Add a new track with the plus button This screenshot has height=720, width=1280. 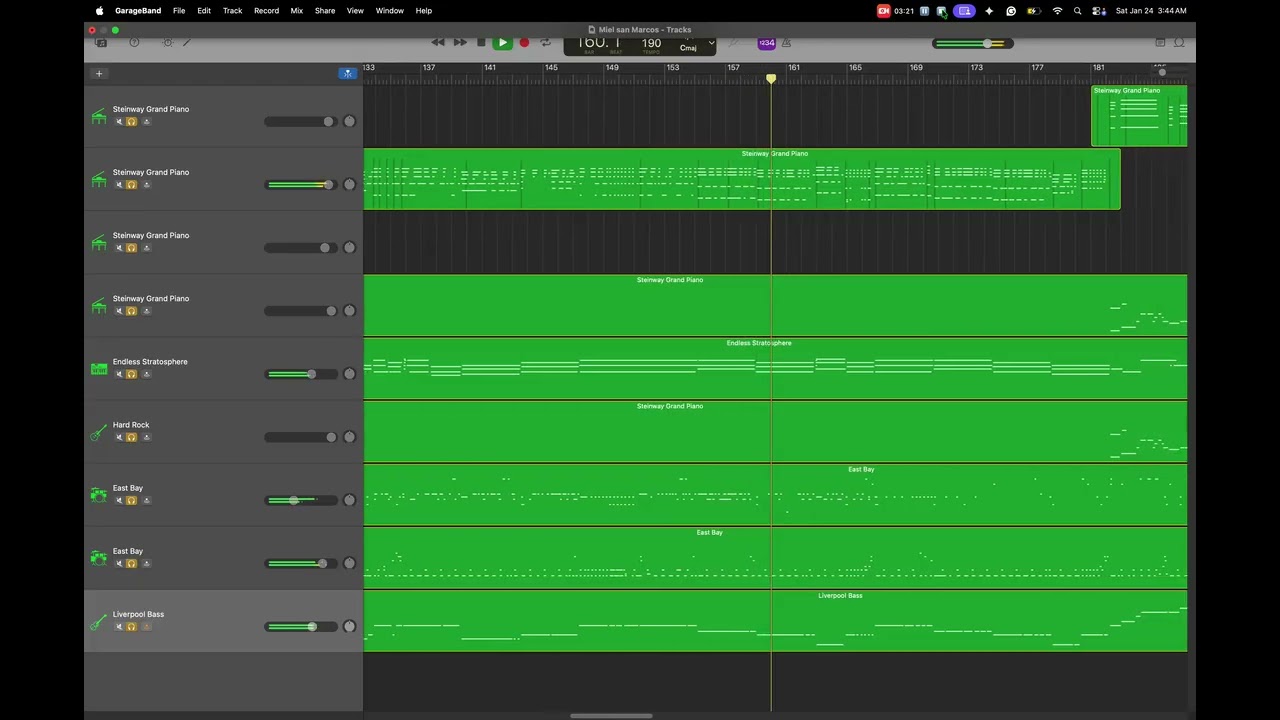pyautogui.click(x=99, y=74)
